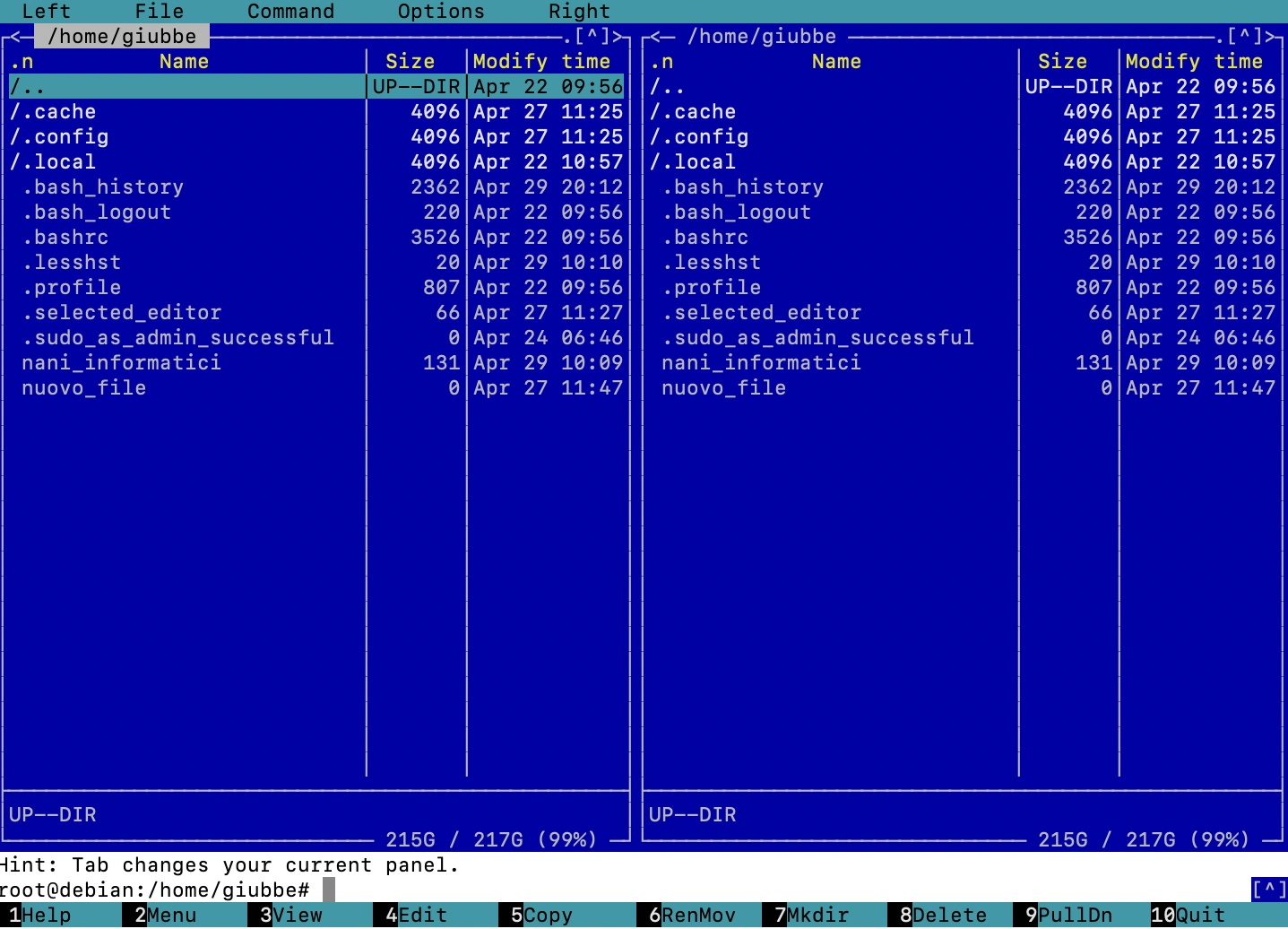Open the File menu

tap(159, 12)
